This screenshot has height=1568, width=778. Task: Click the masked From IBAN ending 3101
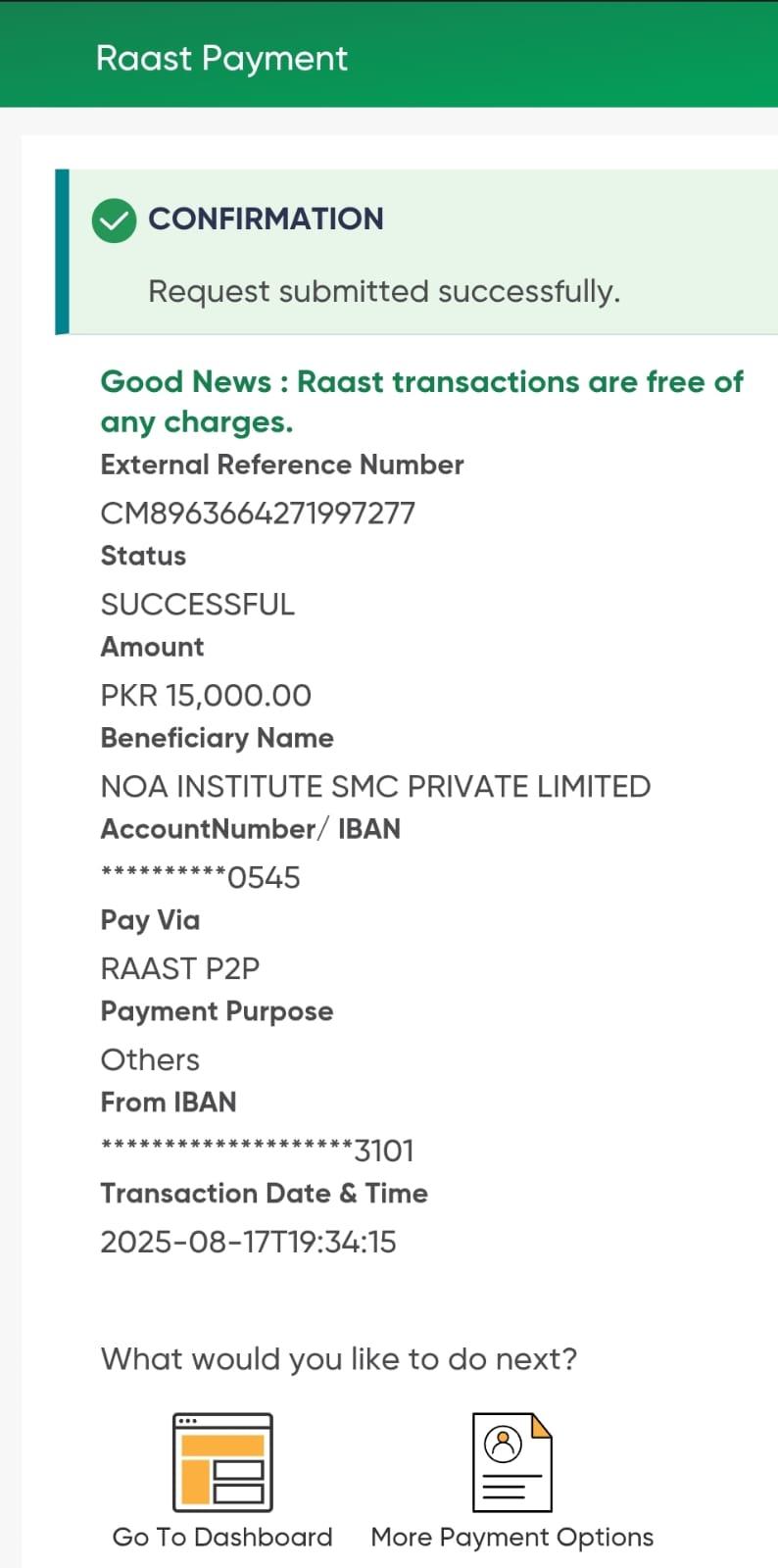pyautogui.click(x=257, y=1151)
